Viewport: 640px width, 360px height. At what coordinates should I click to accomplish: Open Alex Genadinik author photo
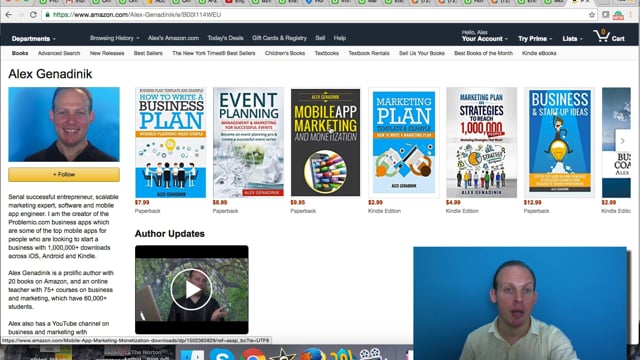click(x=64, y=124)
